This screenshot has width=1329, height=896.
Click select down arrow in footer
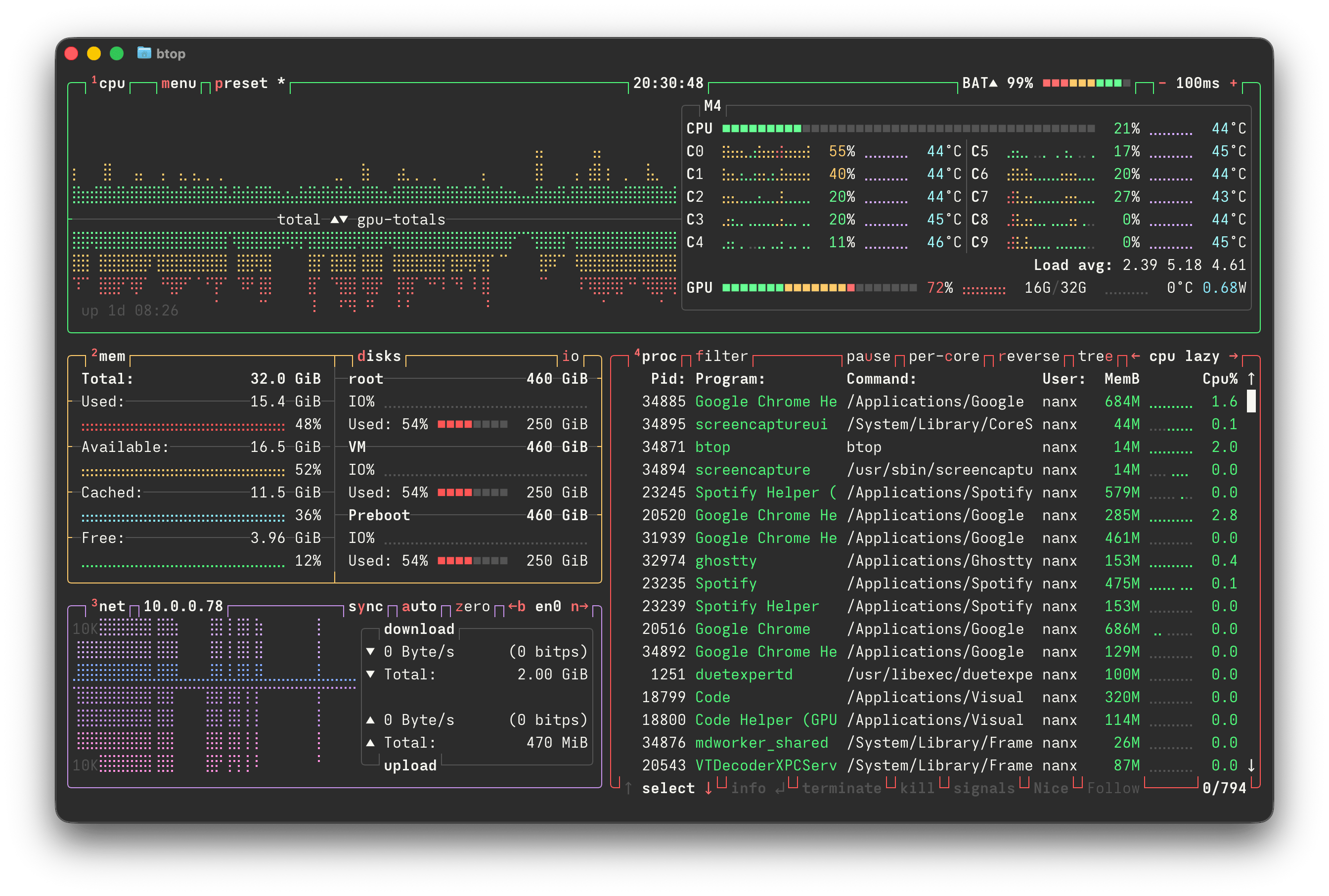click(x=709, y=788)
